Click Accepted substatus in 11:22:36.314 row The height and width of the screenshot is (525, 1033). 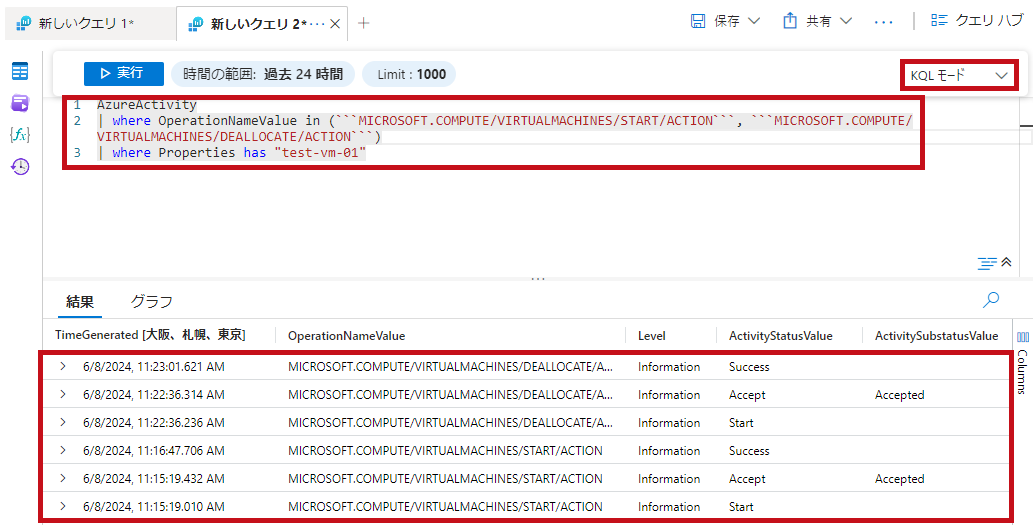[899, 395]
